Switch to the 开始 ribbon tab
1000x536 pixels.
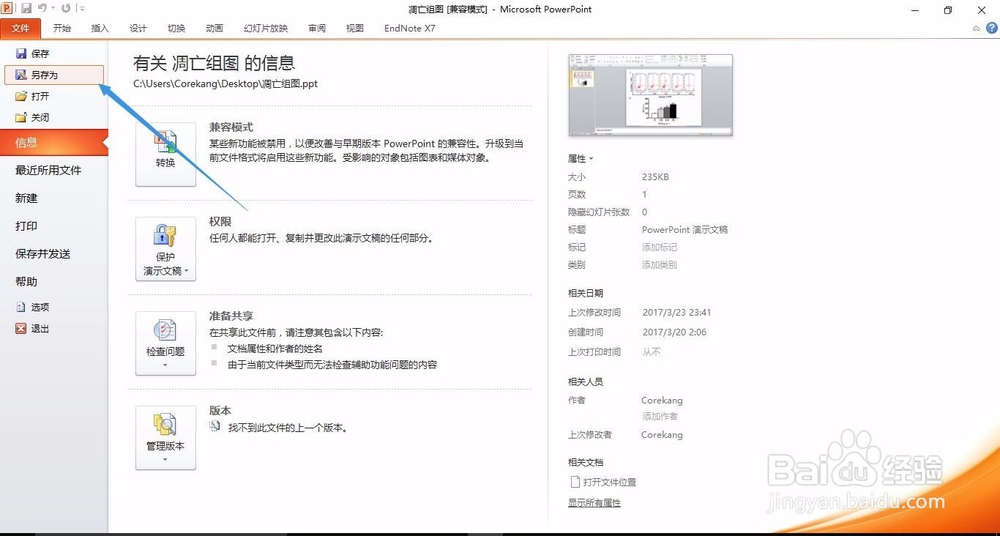click(x=62, y=28)
